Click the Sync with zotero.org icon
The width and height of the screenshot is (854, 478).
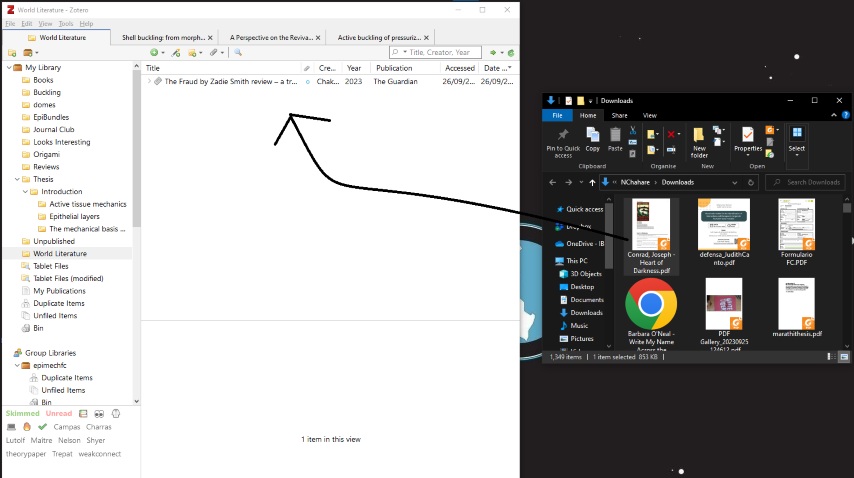[x=510, y=52]
